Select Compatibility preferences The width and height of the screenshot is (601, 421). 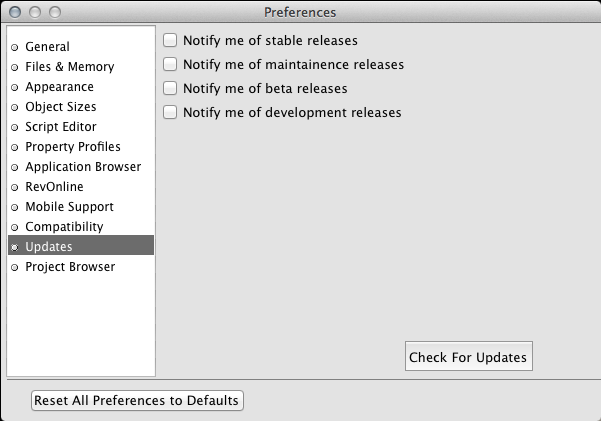point(64,227)
